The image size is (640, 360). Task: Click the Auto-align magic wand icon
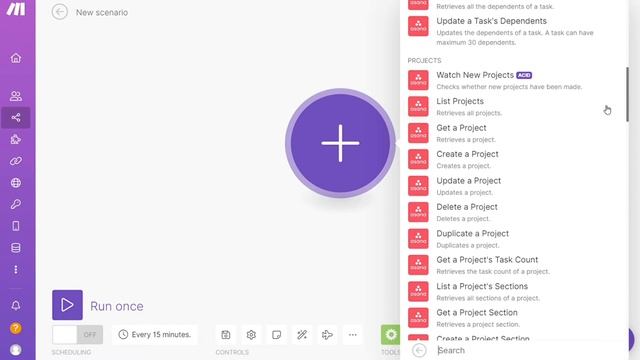[x=302, y=335]
